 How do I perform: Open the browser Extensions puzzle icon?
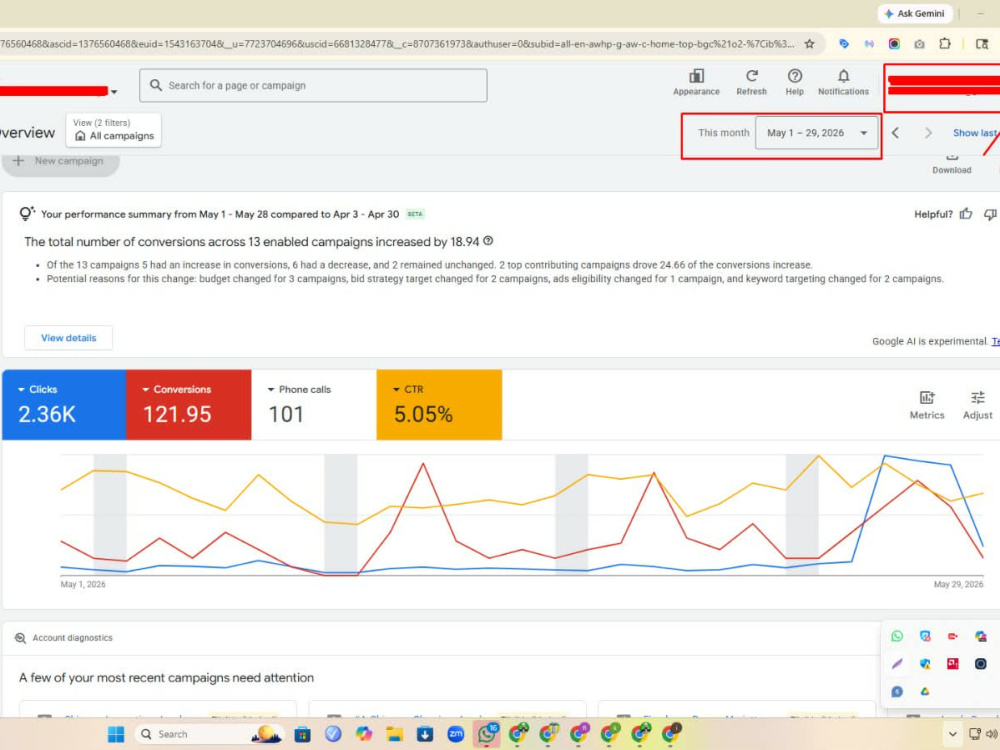click(945, 44)
